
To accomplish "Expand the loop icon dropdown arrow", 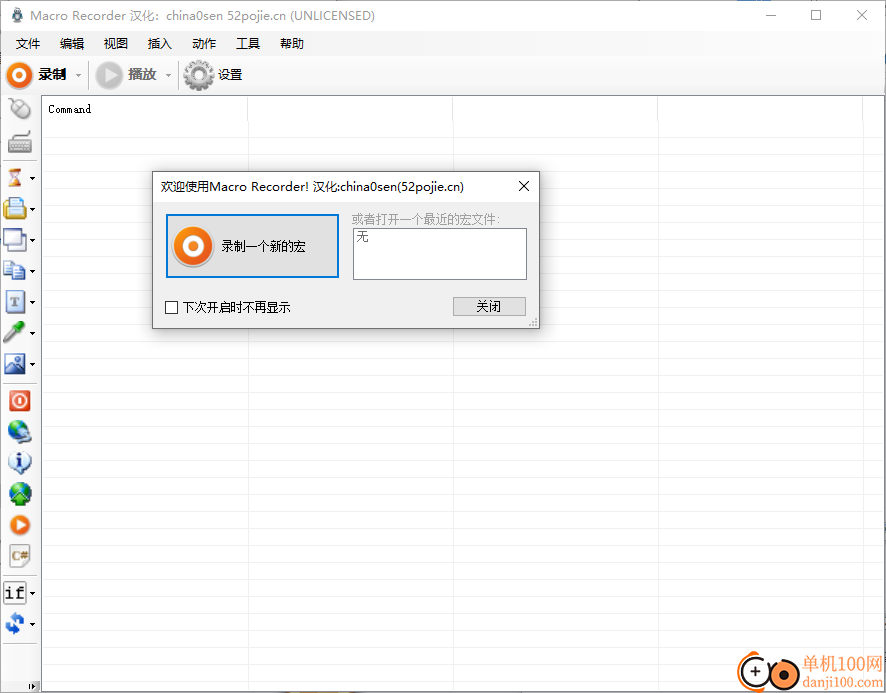I will [33, 625].
